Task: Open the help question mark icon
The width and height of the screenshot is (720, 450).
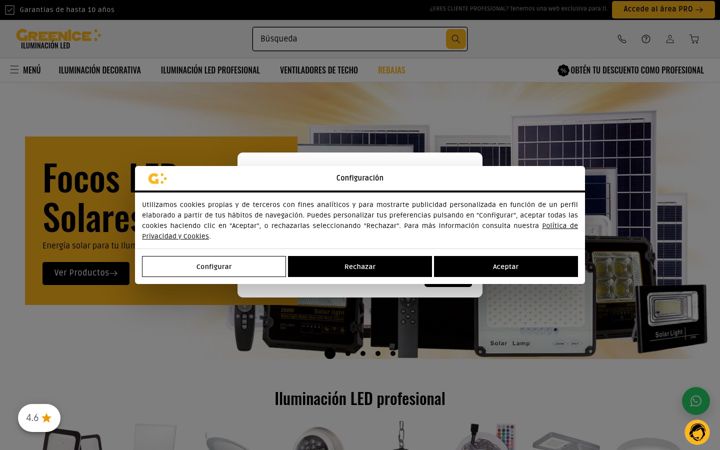Action: pyautogui.click(x=646, y=39)
